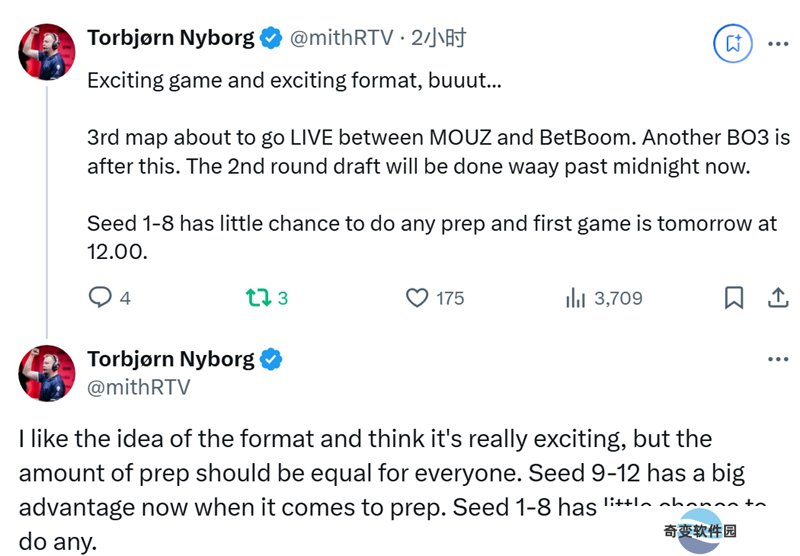The height and width of the screenshot is (556, 800).
Task: Like the first tweet with heart icon
Action: pos(417,298)
